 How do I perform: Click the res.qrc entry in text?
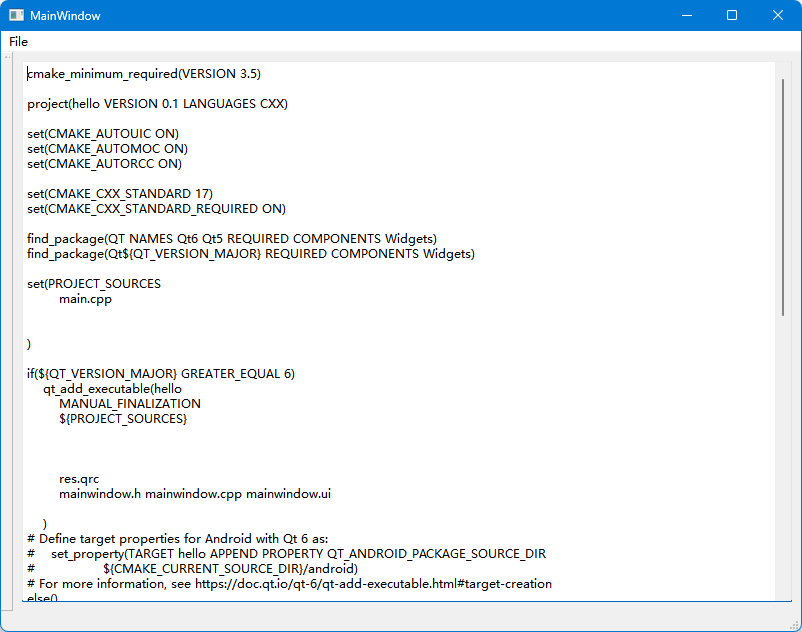(x=79, y=479)
